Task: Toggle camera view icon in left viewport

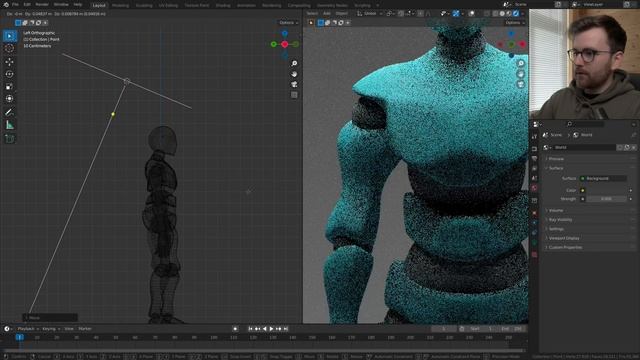Action: click(x=294, y=84)
